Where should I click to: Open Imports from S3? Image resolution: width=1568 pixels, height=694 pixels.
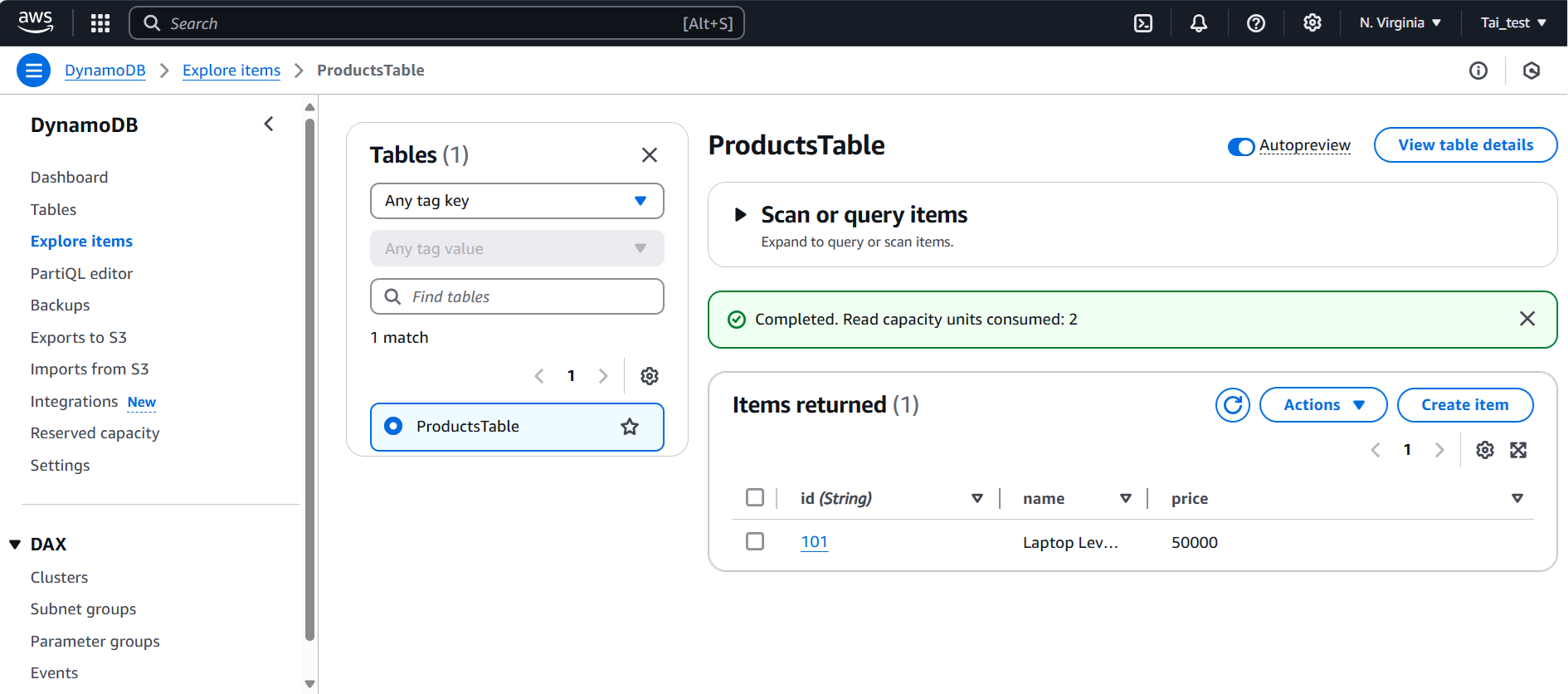pos(90,369)
